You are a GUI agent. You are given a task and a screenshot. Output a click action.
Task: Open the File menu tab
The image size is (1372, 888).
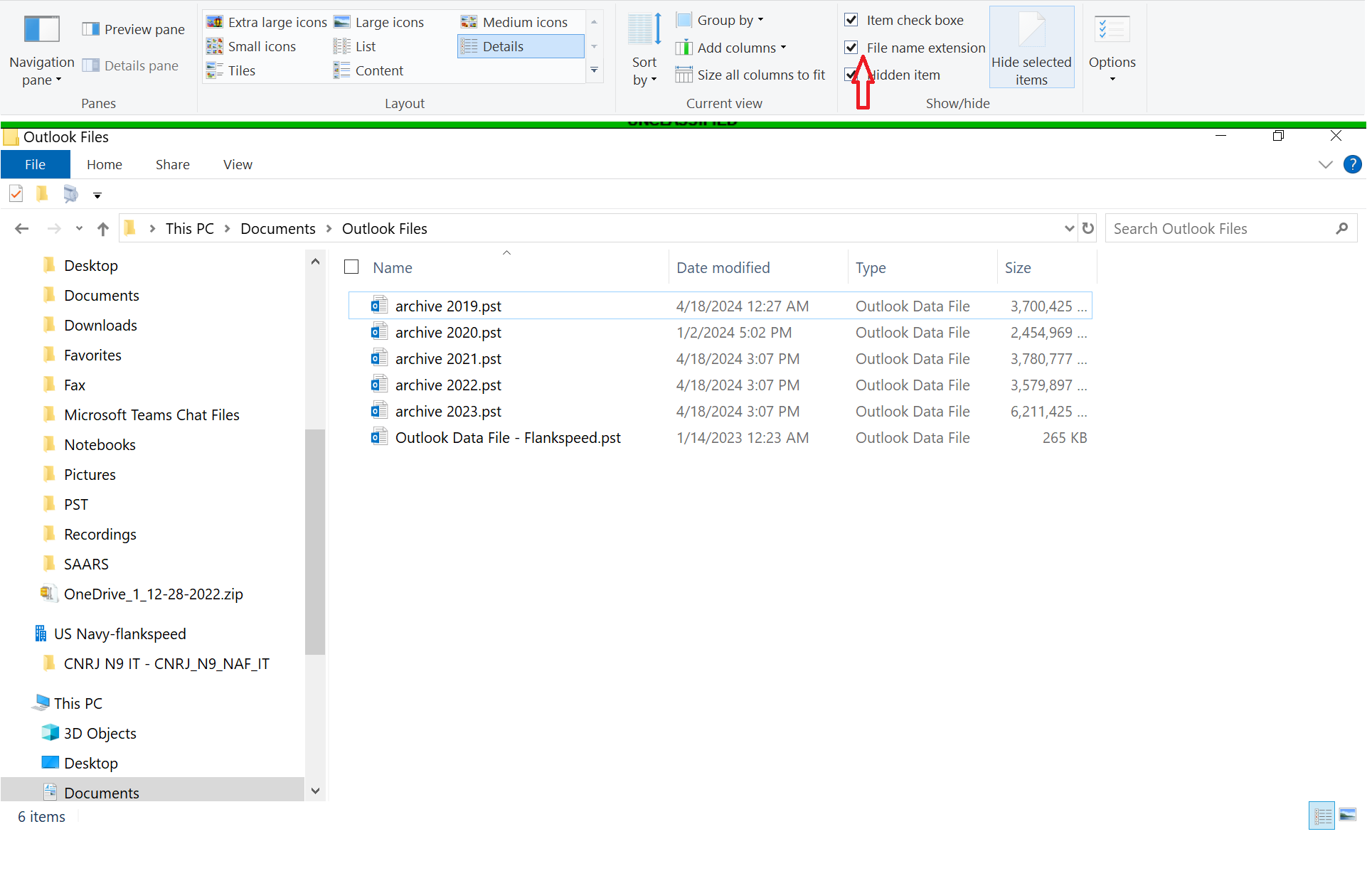tap(35, 164)
